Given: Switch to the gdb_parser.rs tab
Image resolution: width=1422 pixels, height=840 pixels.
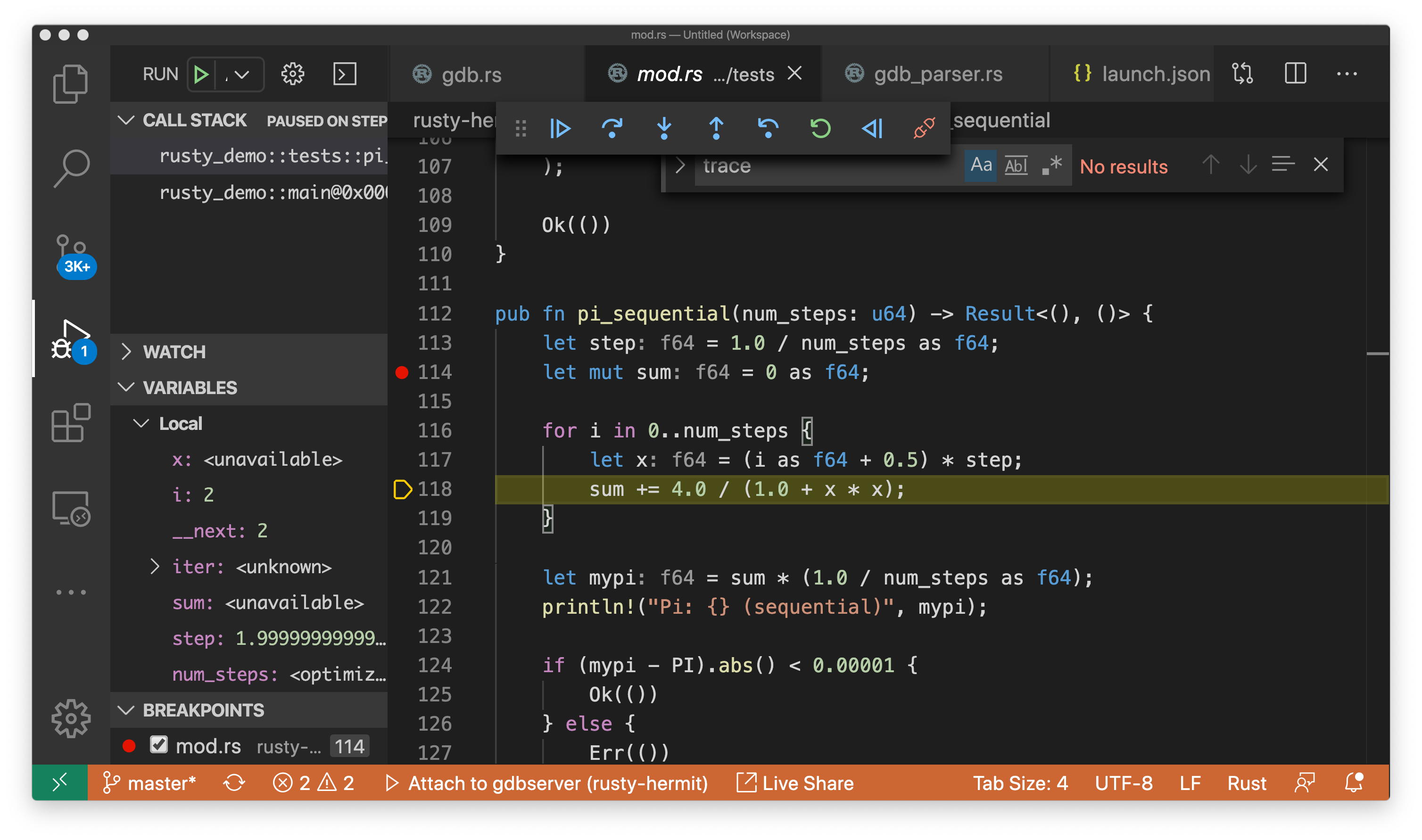Looking at the screenshot, I should tap(937, 74).
